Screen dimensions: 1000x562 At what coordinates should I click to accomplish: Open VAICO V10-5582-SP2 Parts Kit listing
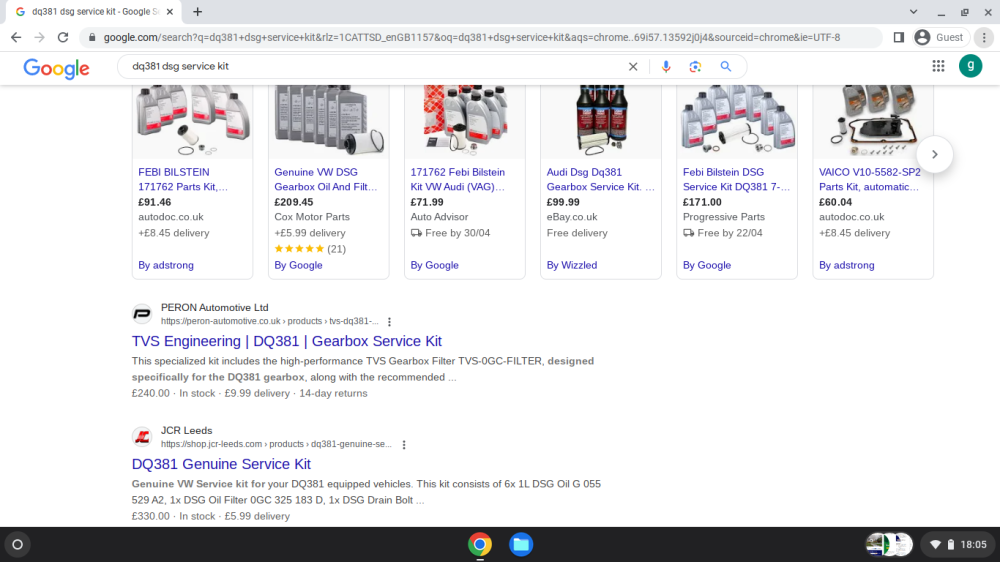[870, 179]
